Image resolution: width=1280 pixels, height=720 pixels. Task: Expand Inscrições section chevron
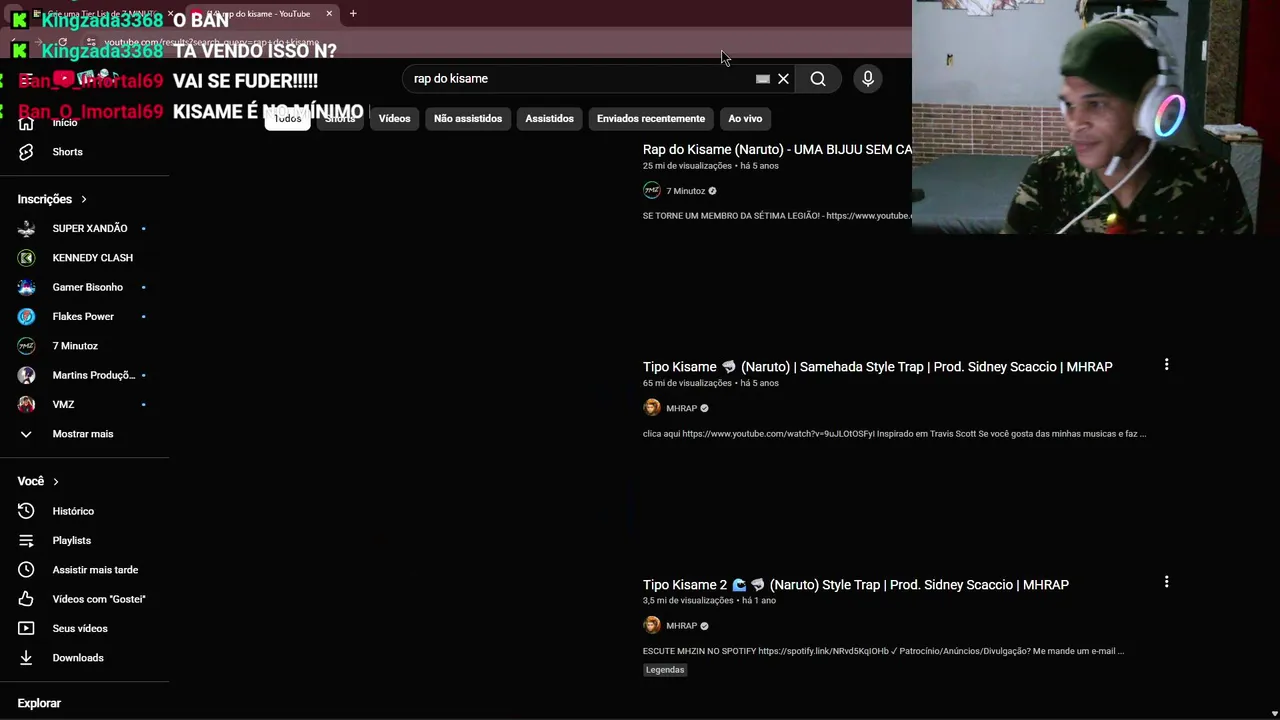pos(83,199)
